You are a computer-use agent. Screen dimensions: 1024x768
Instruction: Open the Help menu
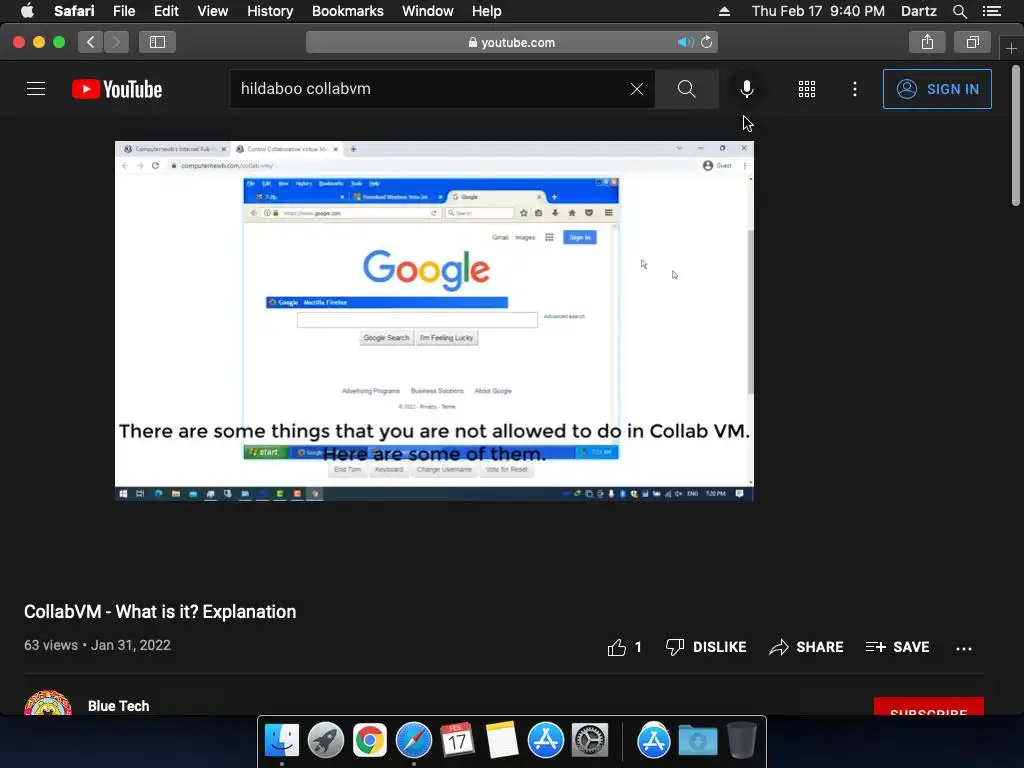coord(487,11)
